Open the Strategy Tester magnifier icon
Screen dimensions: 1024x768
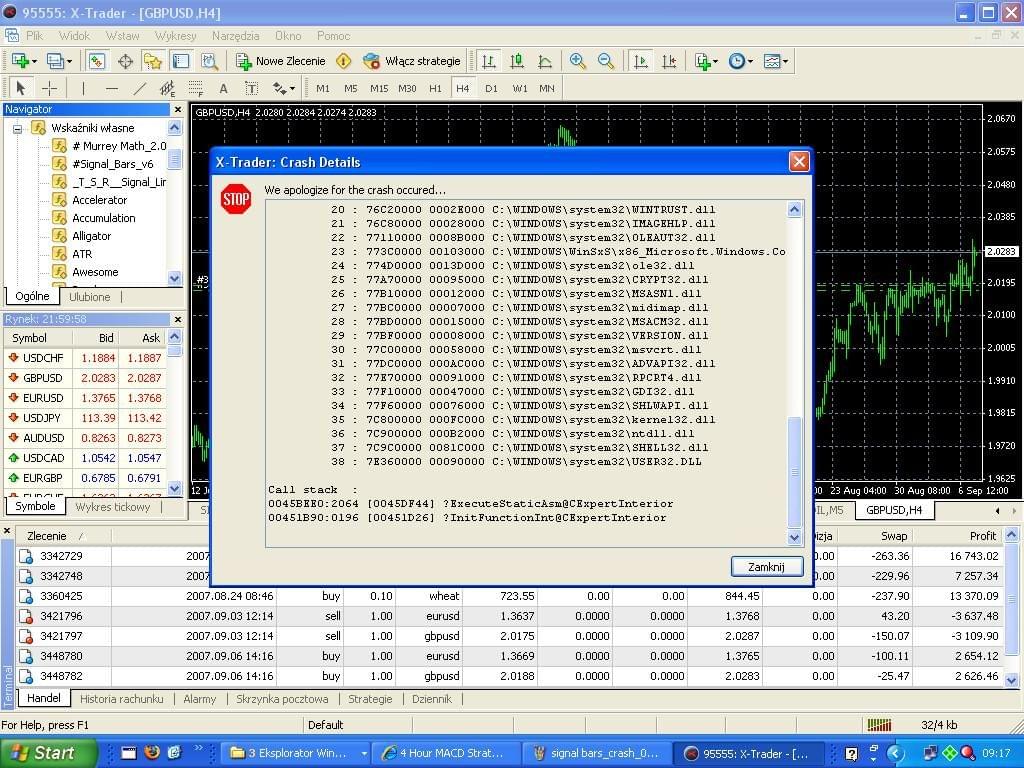pyautogui.click(x=209, y=61)
